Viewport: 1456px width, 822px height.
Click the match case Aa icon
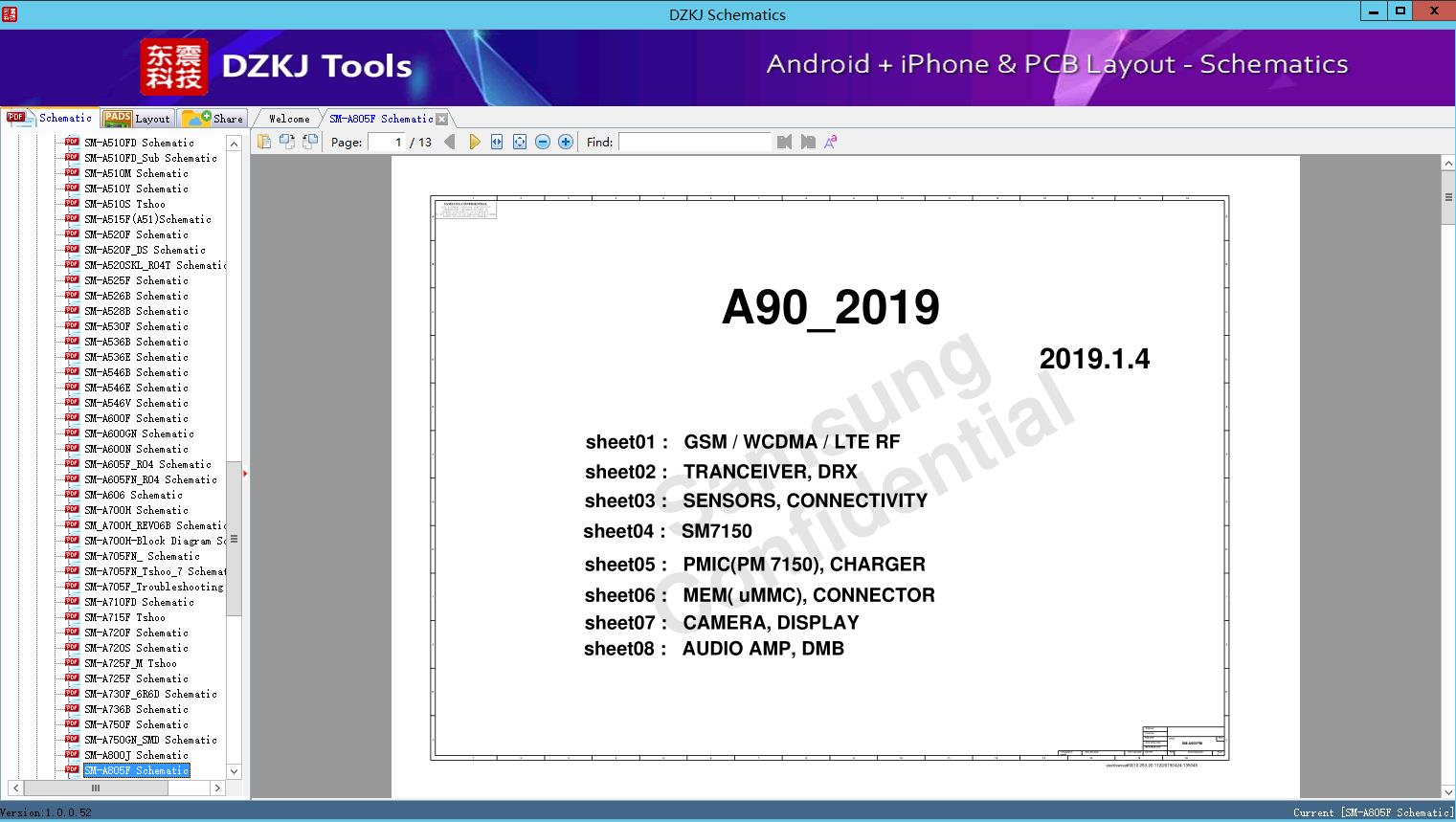click(831, 142)
